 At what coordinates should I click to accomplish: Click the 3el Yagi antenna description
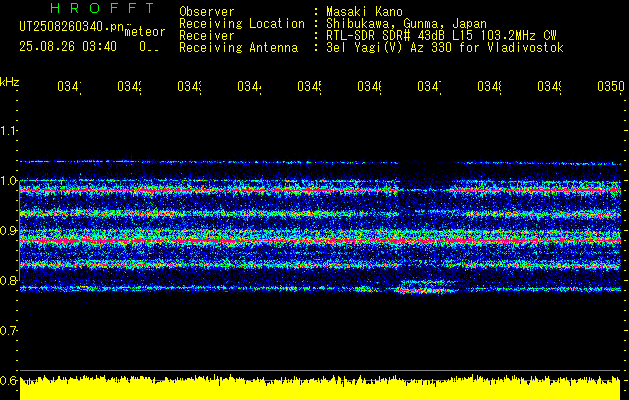(445, 48)
